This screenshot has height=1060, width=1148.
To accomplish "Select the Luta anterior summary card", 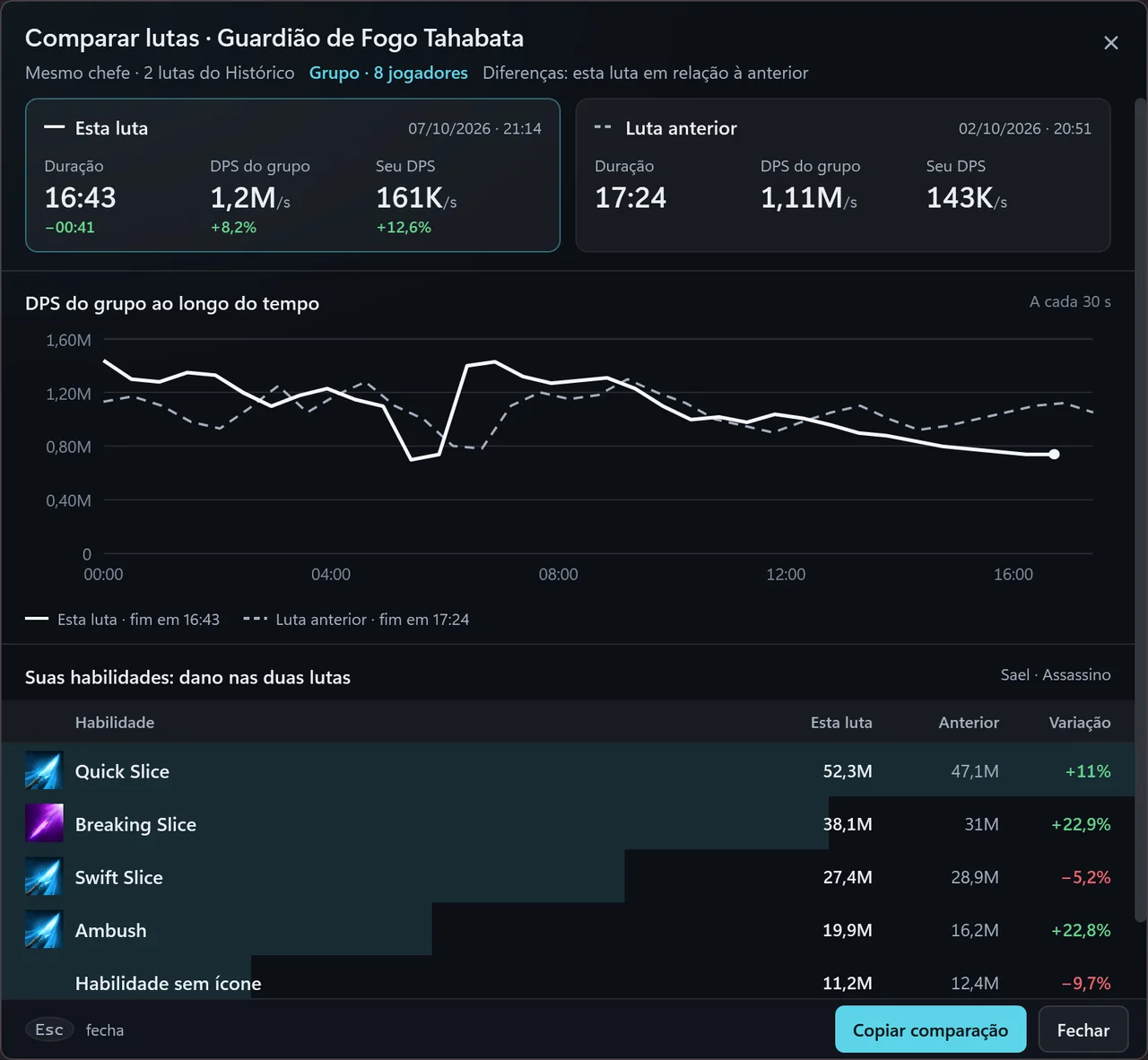I will pos(843,175).
